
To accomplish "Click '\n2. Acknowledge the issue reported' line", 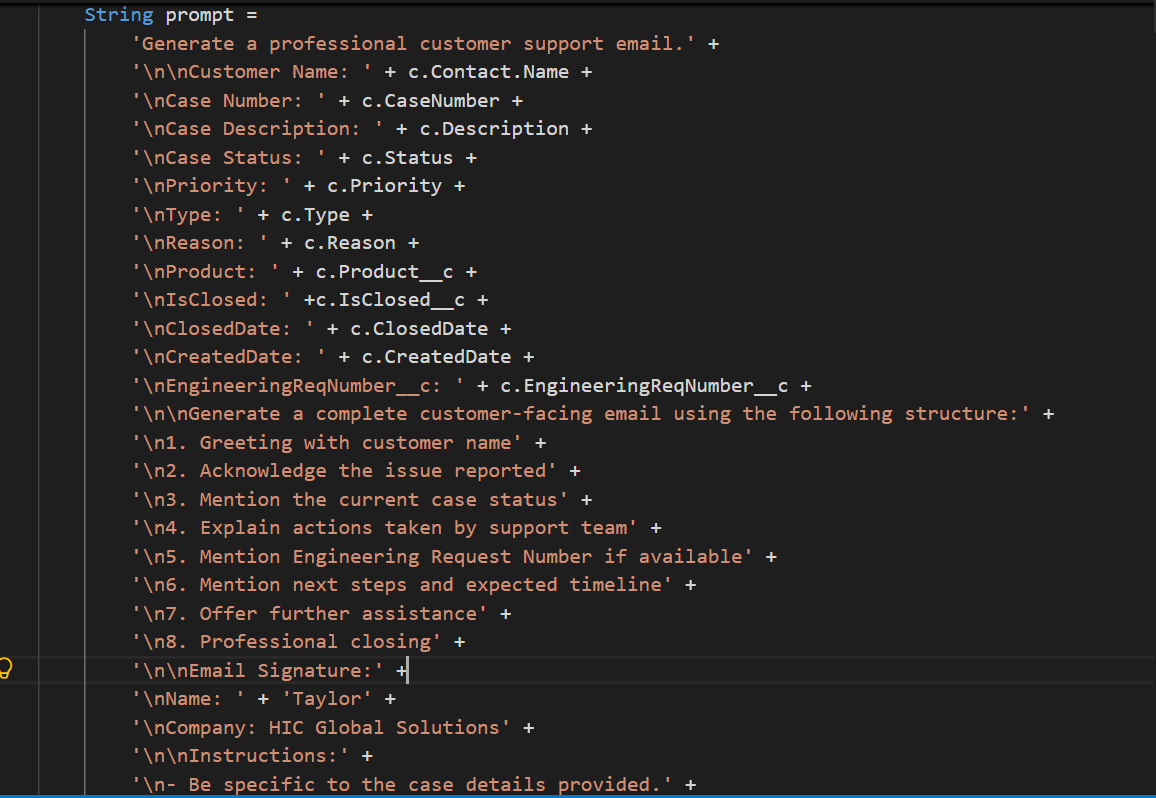I will [x=344, y=471].
